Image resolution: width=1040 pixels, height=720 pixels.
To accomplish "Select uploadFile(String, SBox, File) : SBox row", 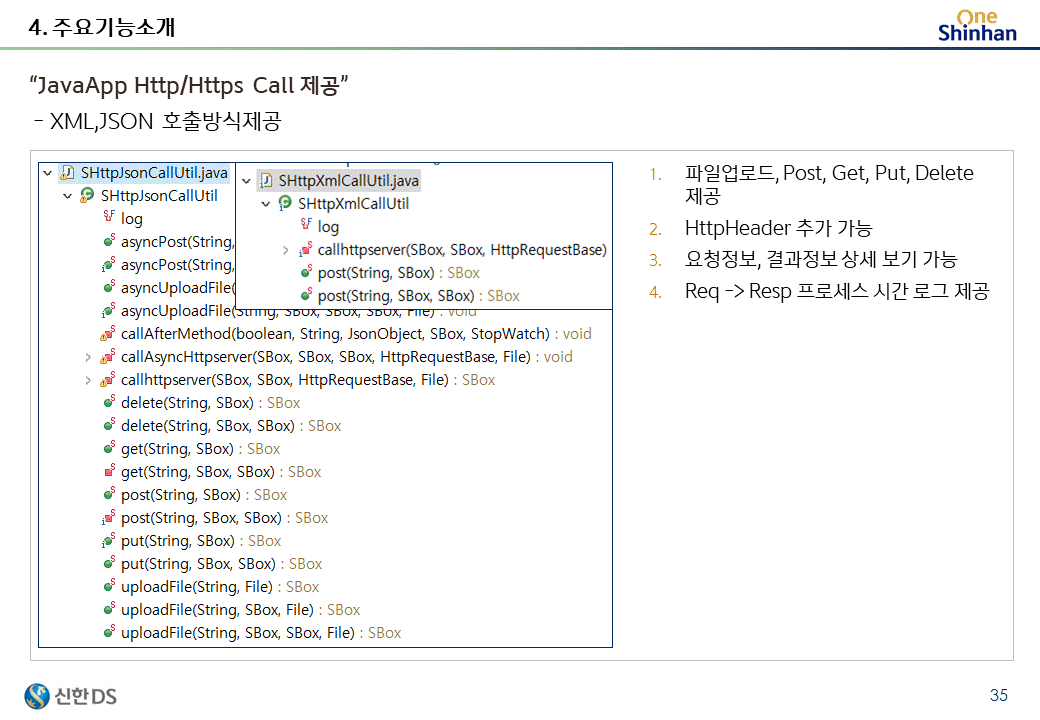I will (x=241, y=610).
